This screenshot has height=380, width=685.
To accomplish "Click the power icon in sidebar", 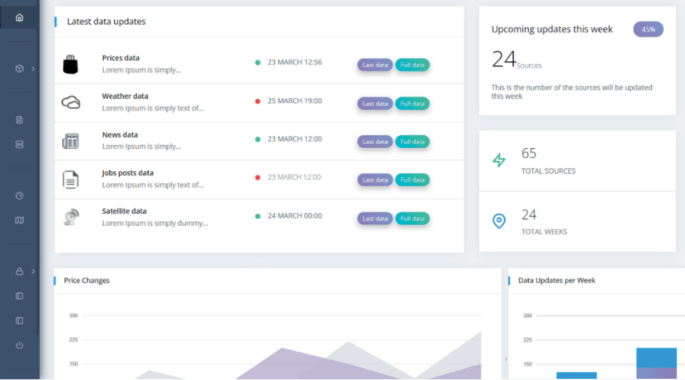I will pyautogui.click(x=19, y=345).
